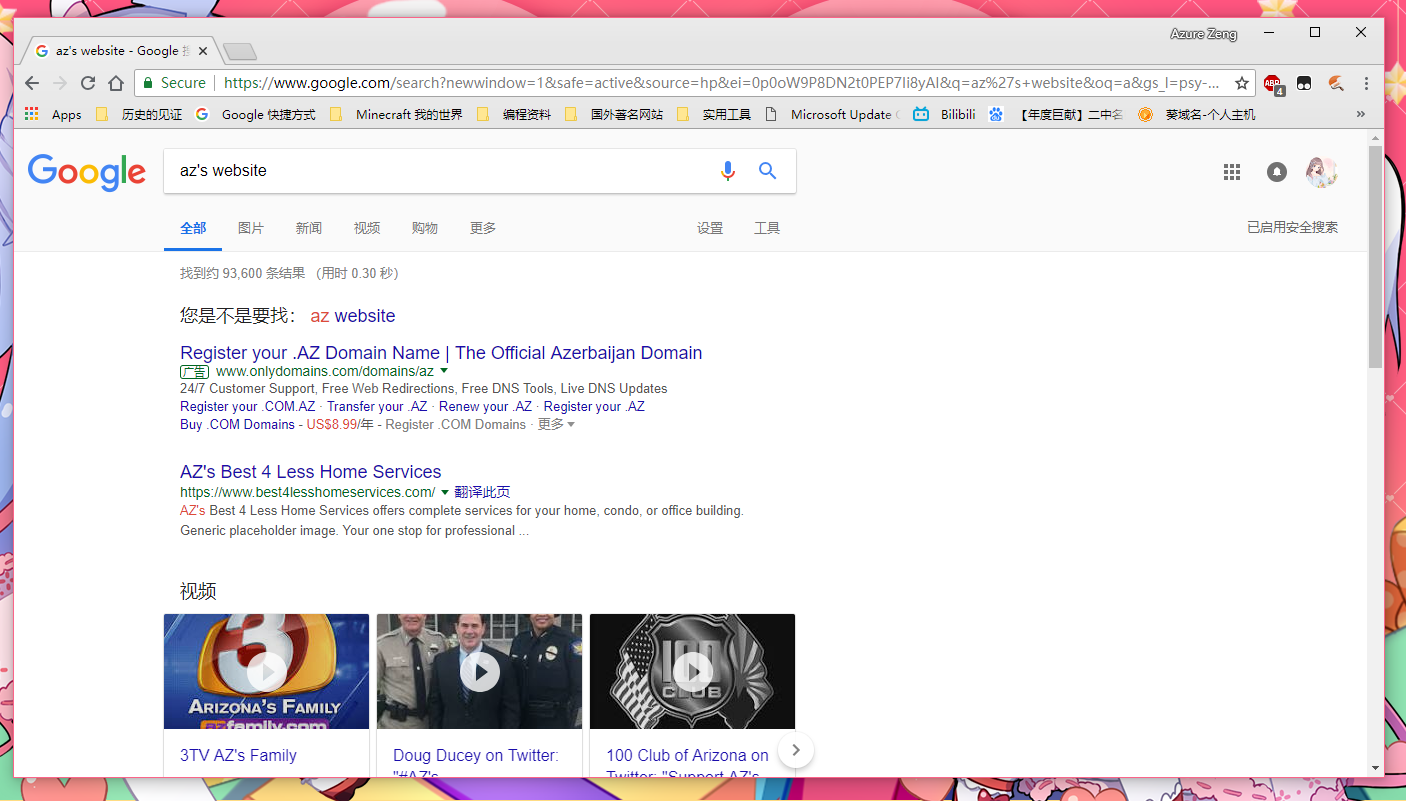Switch to the 图片 tab
Screen dimensions: 1406x801
click(x=251, y=228)
